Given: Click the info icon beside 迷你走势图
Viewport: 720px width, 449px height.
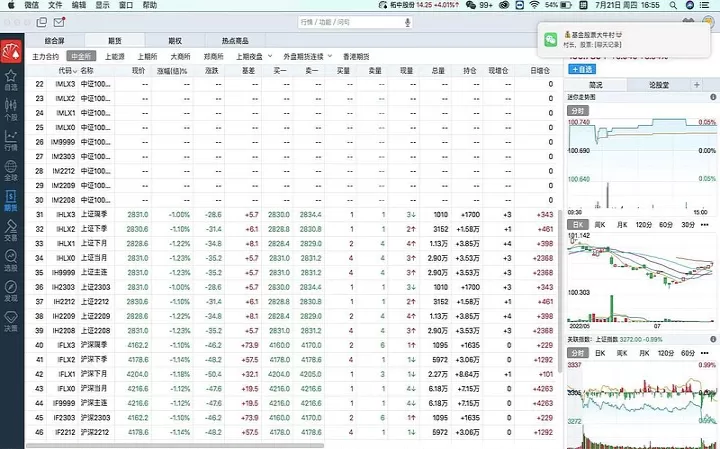Looking at the screenshot, I should tap(713, 97).
